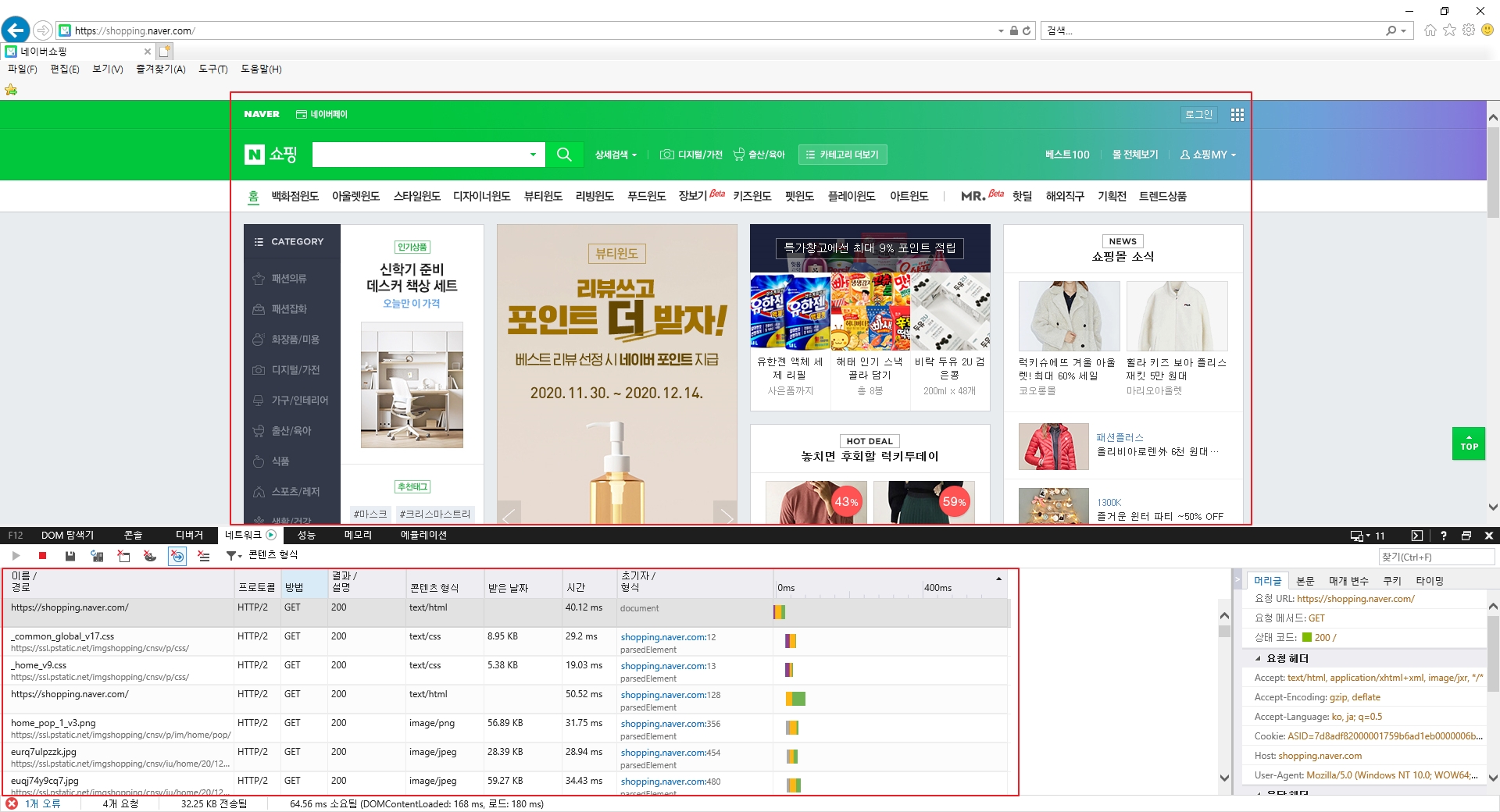Switch to the 콘솔 tab

coord(133,536)
